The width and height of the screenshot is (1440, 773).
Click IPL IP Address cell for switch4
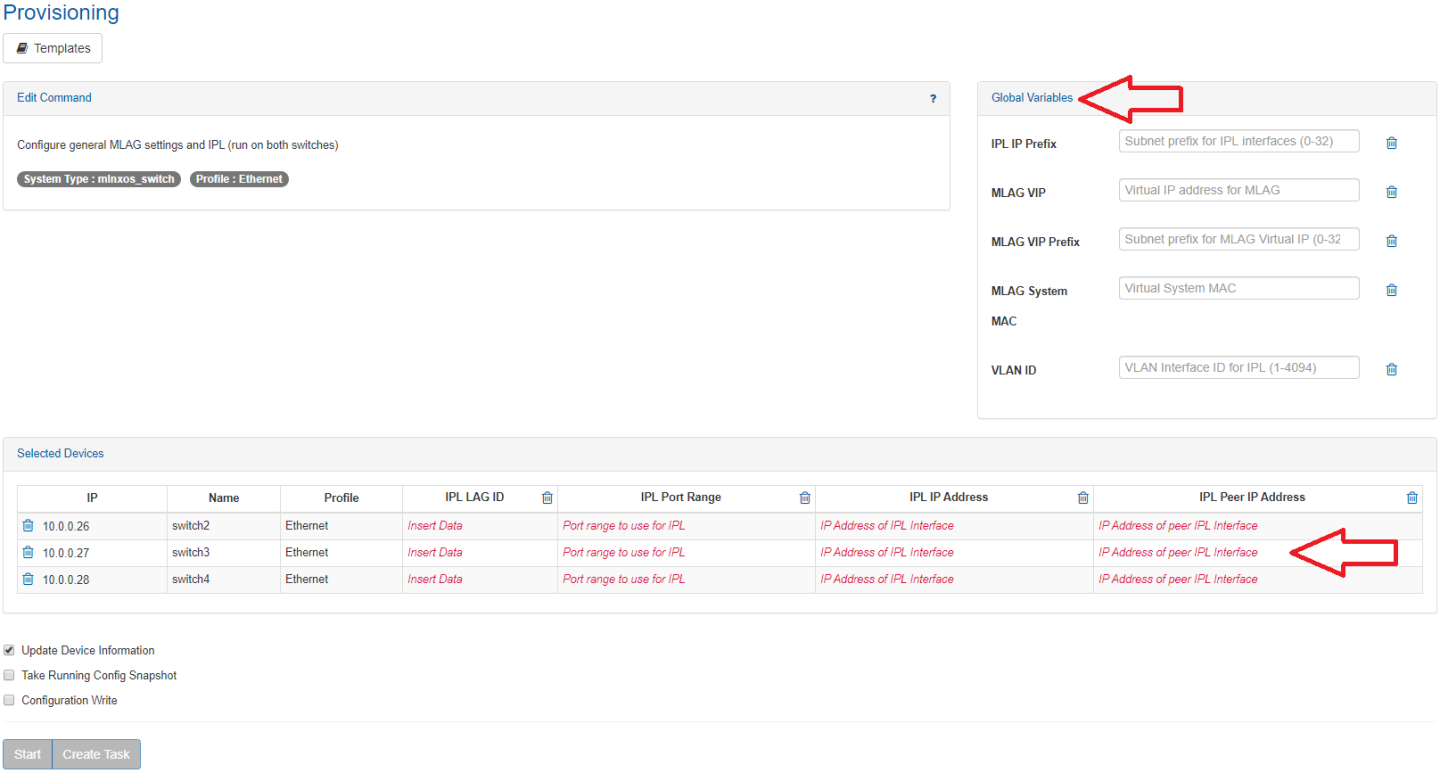pos(887,579)
